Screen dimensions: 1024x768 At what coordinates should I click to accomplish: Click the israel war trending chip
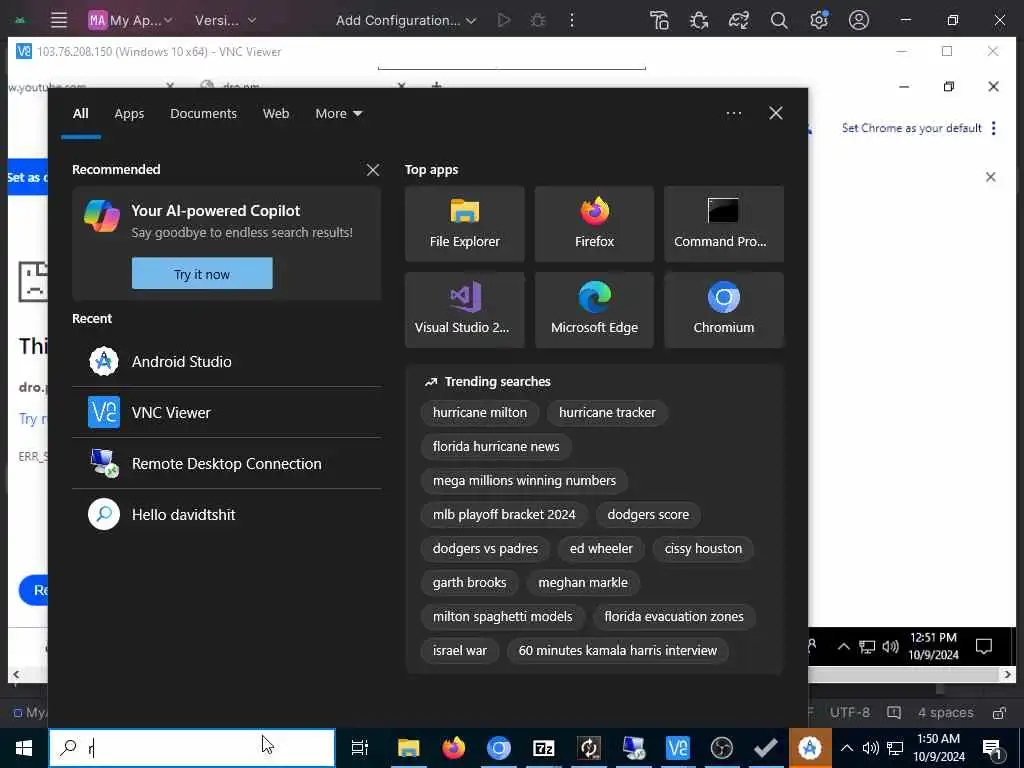(459, 650)
